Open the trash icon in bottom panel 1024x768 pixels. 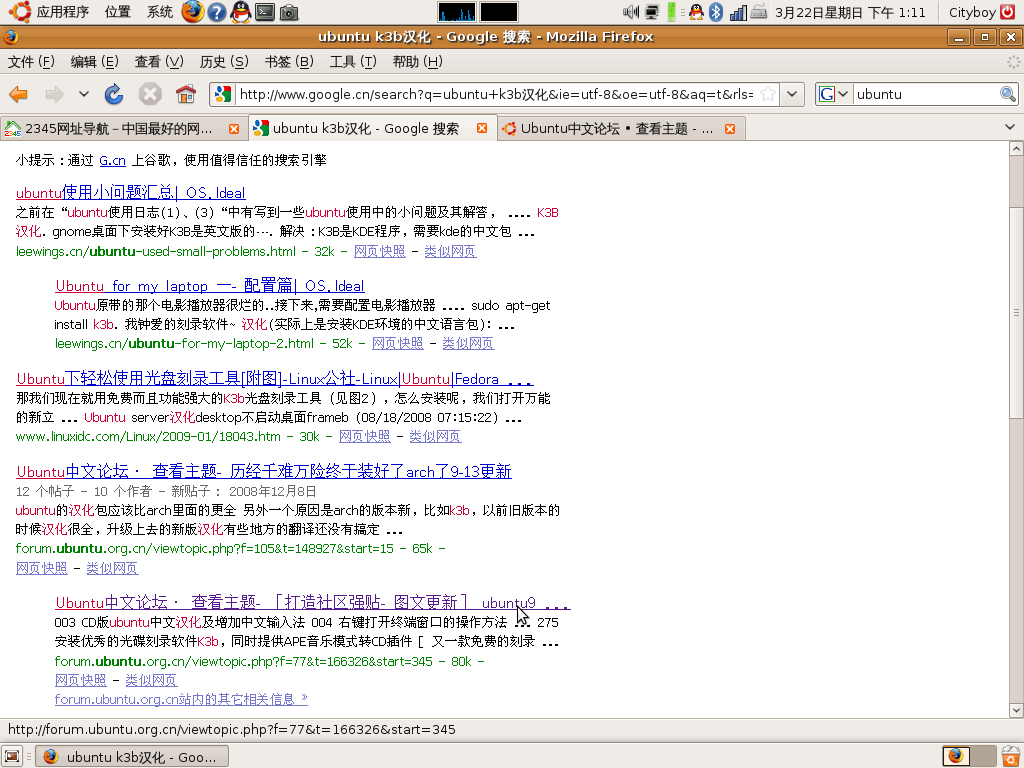pyautogui.click(x=1011, y=756)
